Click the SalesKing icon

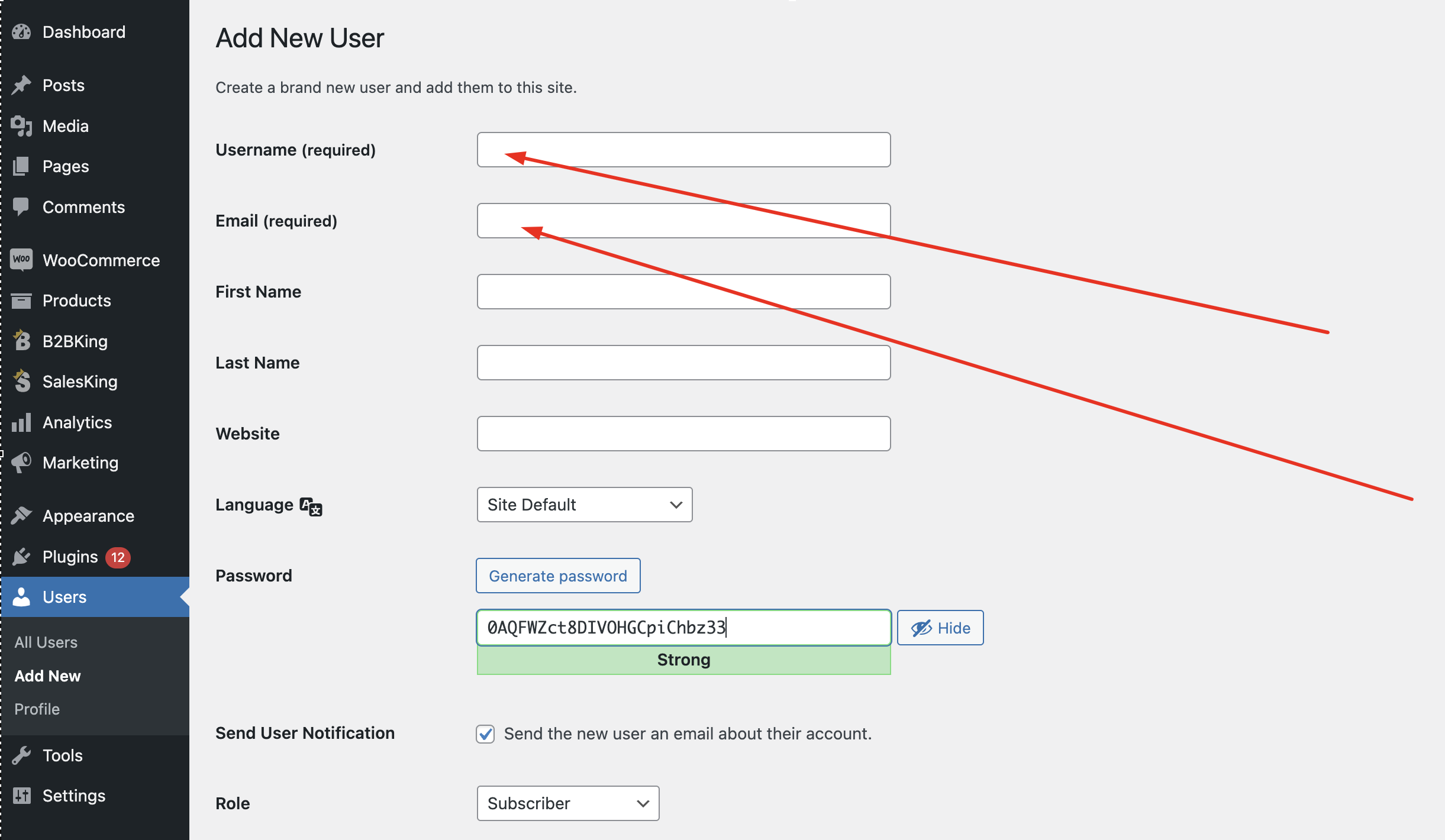click(21, 381)
